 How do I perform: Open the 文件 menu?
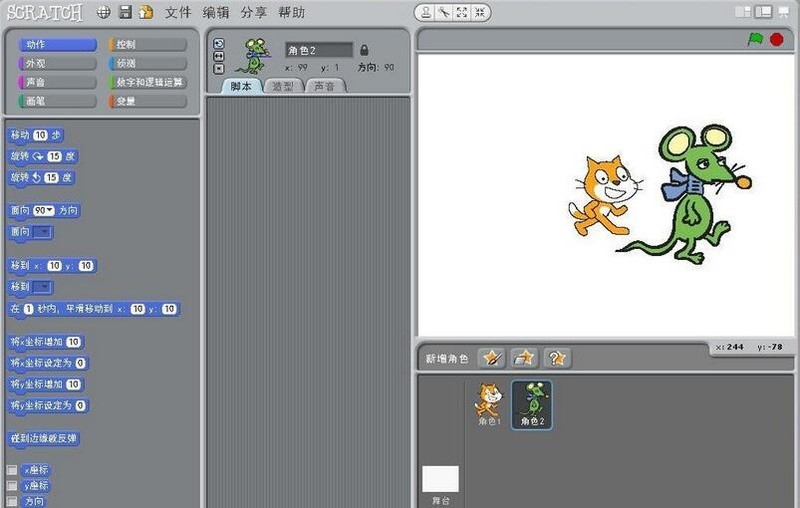[177, 13]
